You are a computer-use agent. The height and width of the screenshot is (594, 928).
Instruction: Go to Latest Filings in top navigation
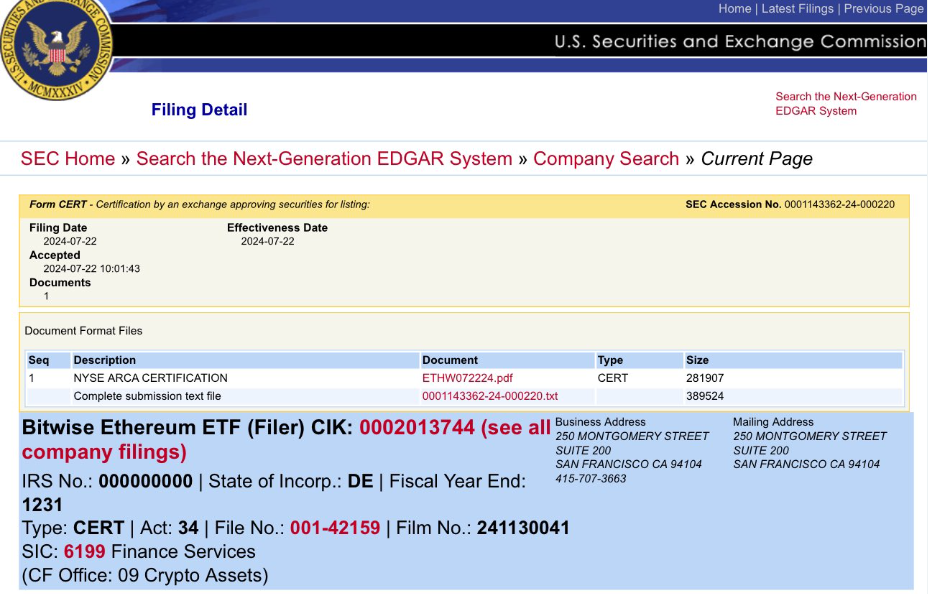point(798,9)
